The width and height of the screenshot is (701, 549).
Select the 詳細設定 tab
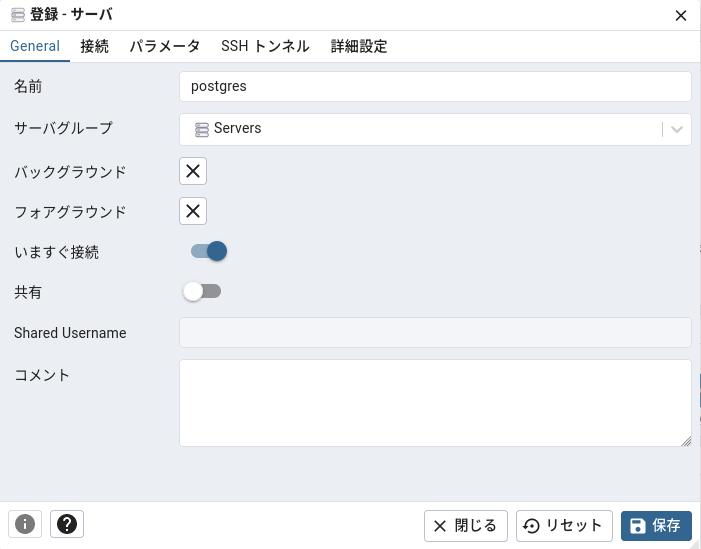(359, 46)
